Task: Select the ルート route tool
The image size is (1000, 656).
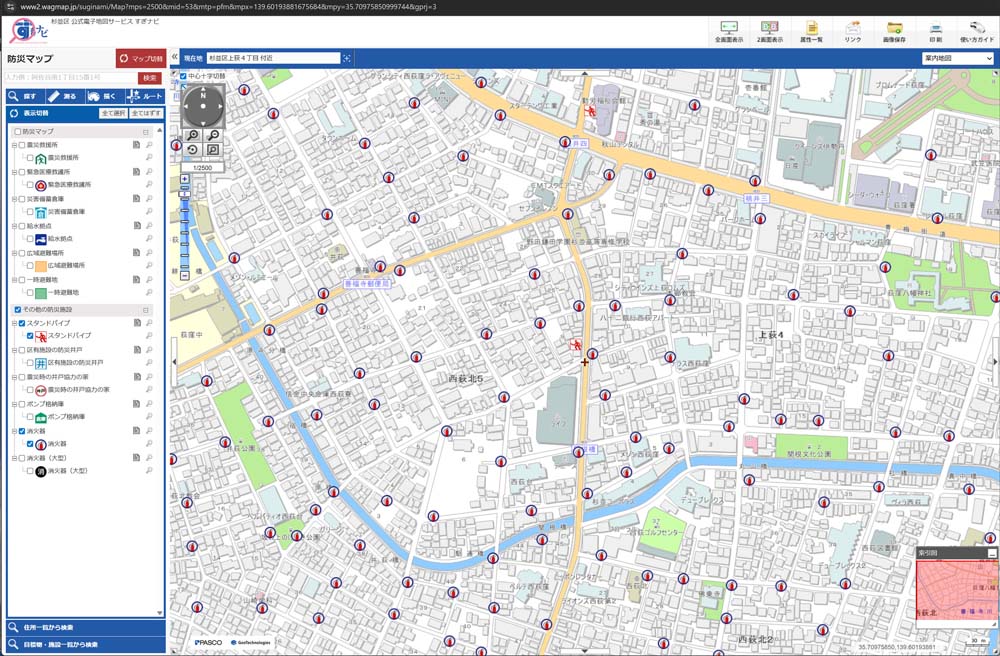Action: coord(145,96)
